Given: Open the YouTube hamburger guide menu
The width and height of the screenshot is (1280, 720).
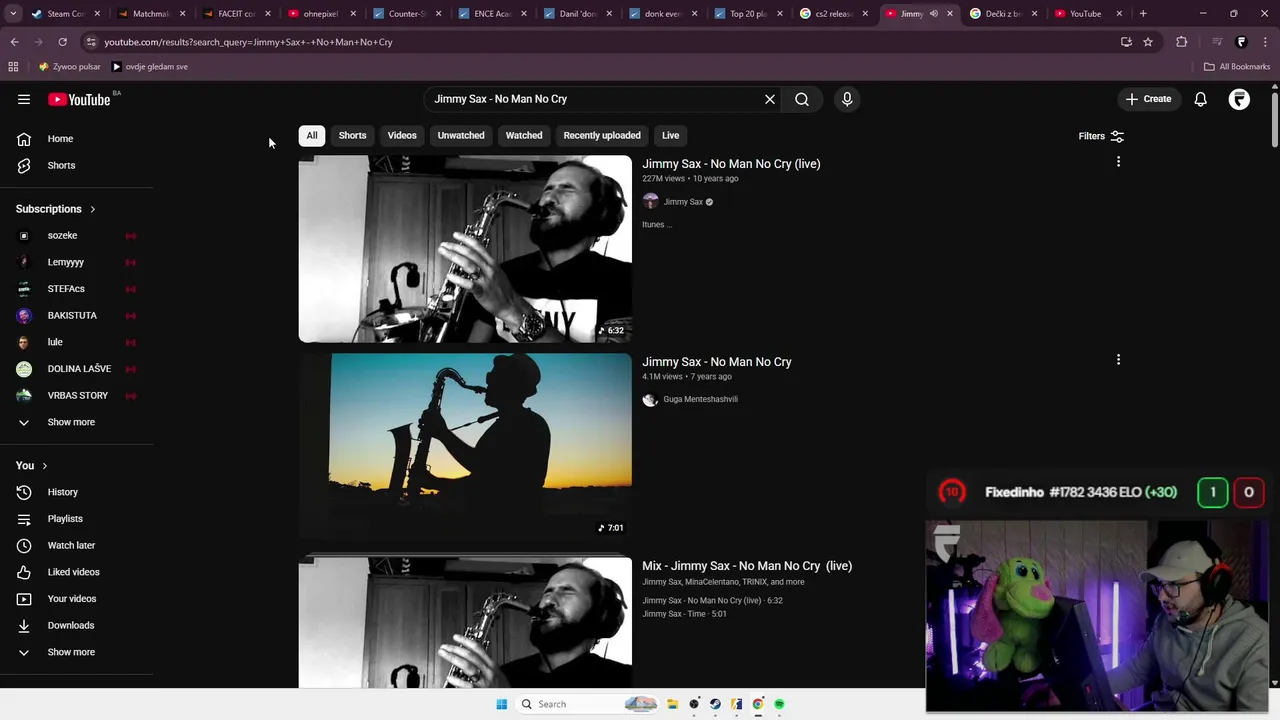Looking at the screenshot, I should click(x=24, y=99).
